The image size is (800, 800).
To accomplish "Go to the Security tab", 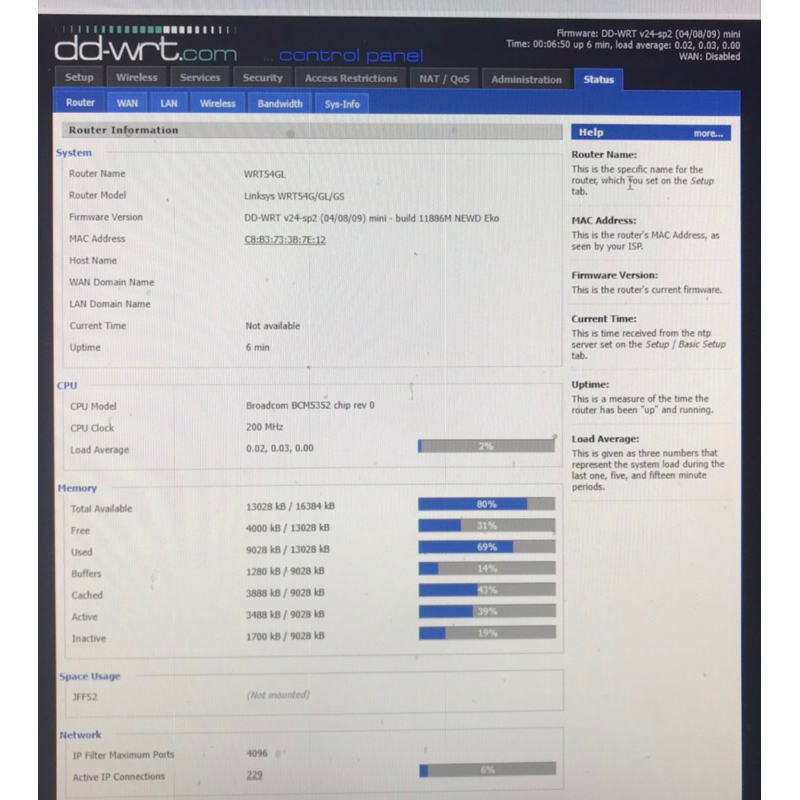I will tap(262, 78).
